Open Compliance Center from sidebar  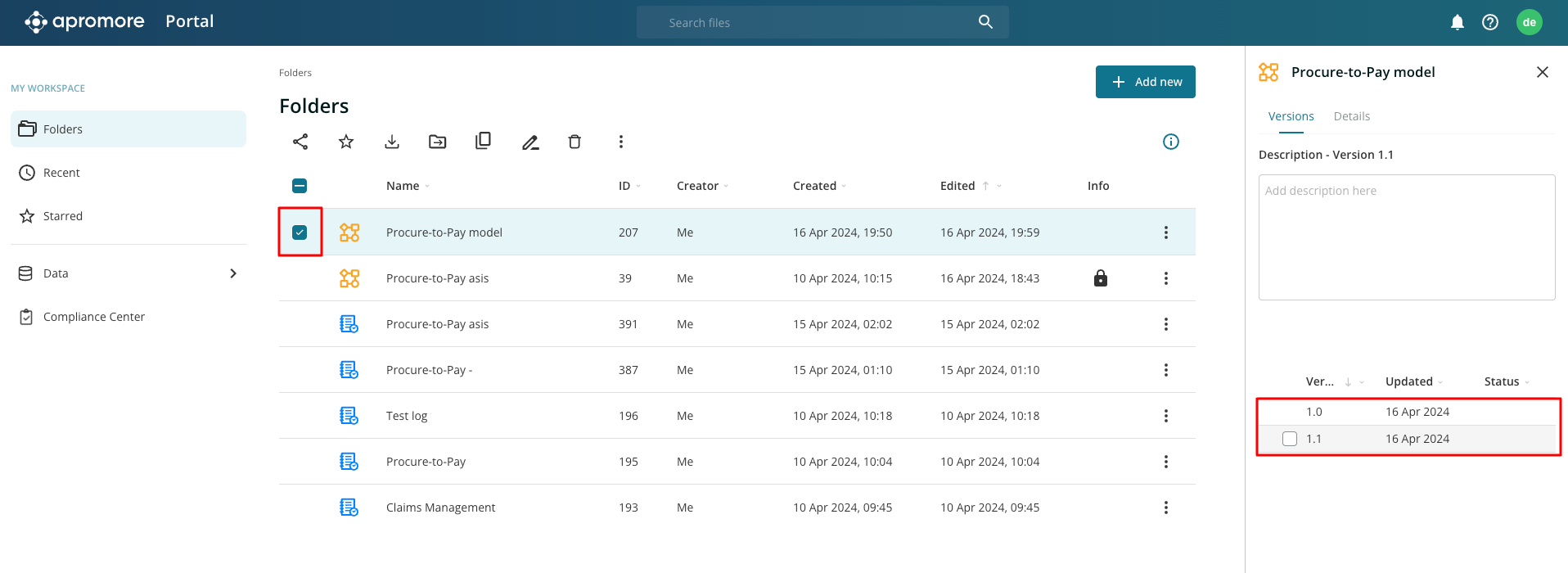pos(93,317)
